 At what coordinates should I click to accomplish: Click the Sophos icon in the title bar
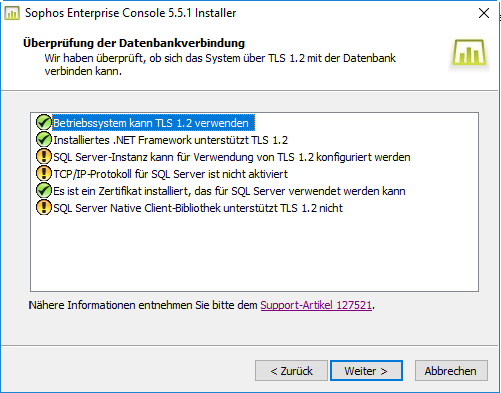click(12, 13)
